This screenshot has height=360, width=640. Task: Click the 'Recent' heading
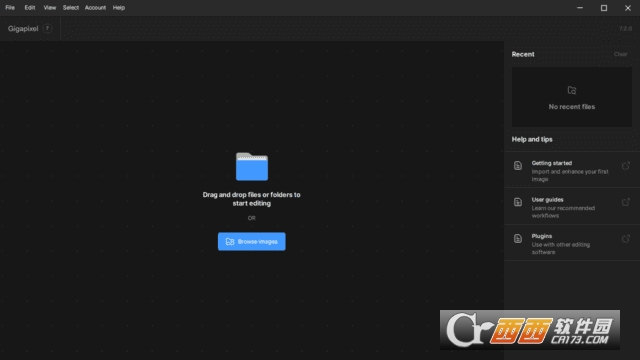[523, 54]
